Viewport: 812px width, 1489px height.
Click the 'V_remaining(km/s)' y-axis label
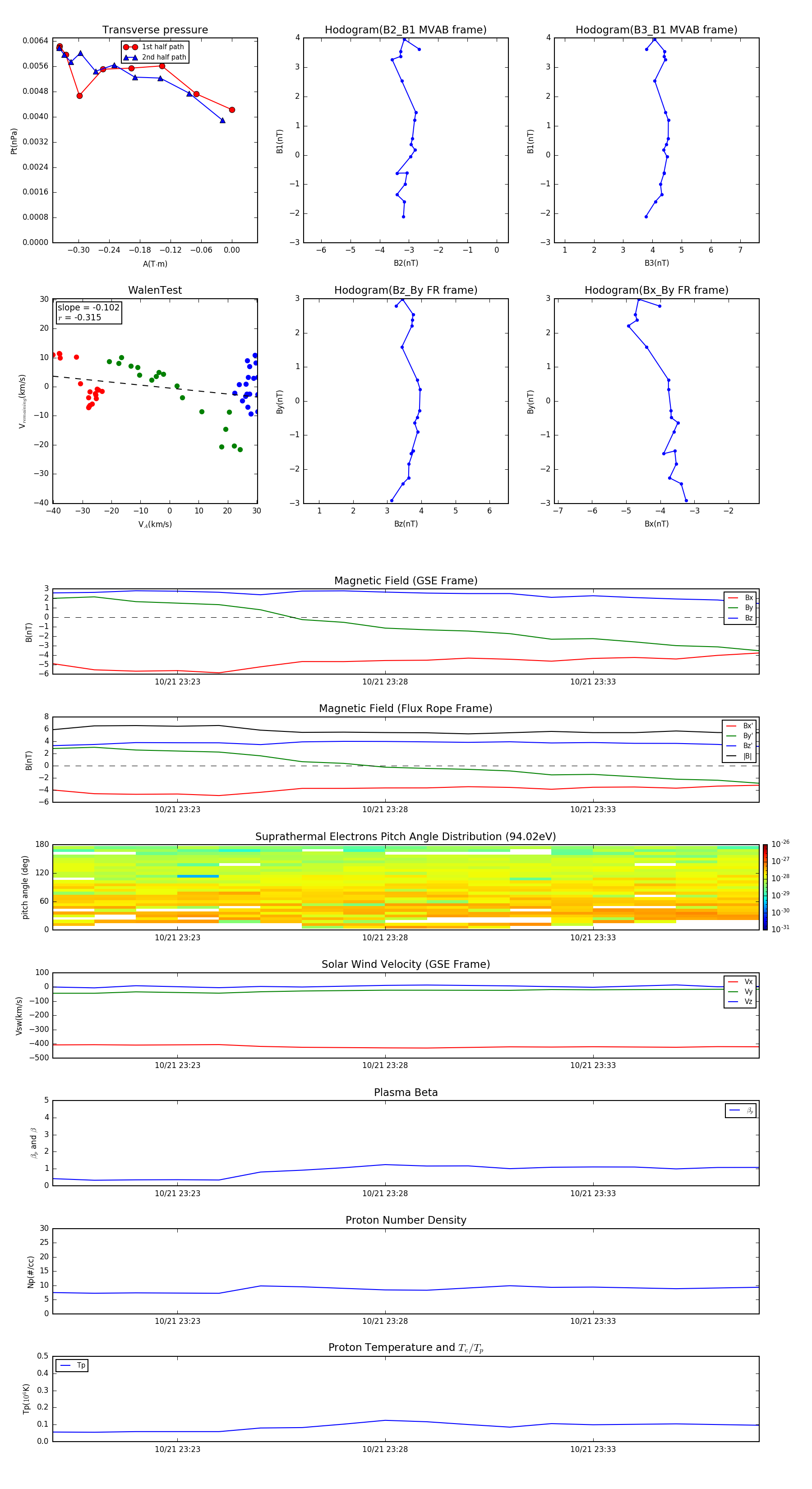(22, 401)
